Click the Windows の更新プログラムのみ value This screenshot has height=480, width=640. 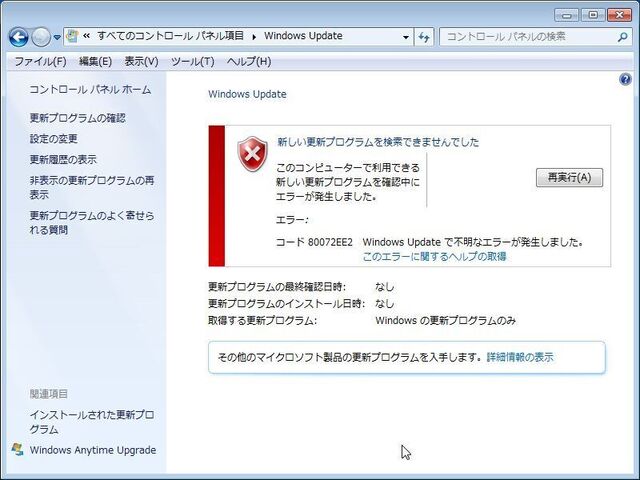pos(446,320)
